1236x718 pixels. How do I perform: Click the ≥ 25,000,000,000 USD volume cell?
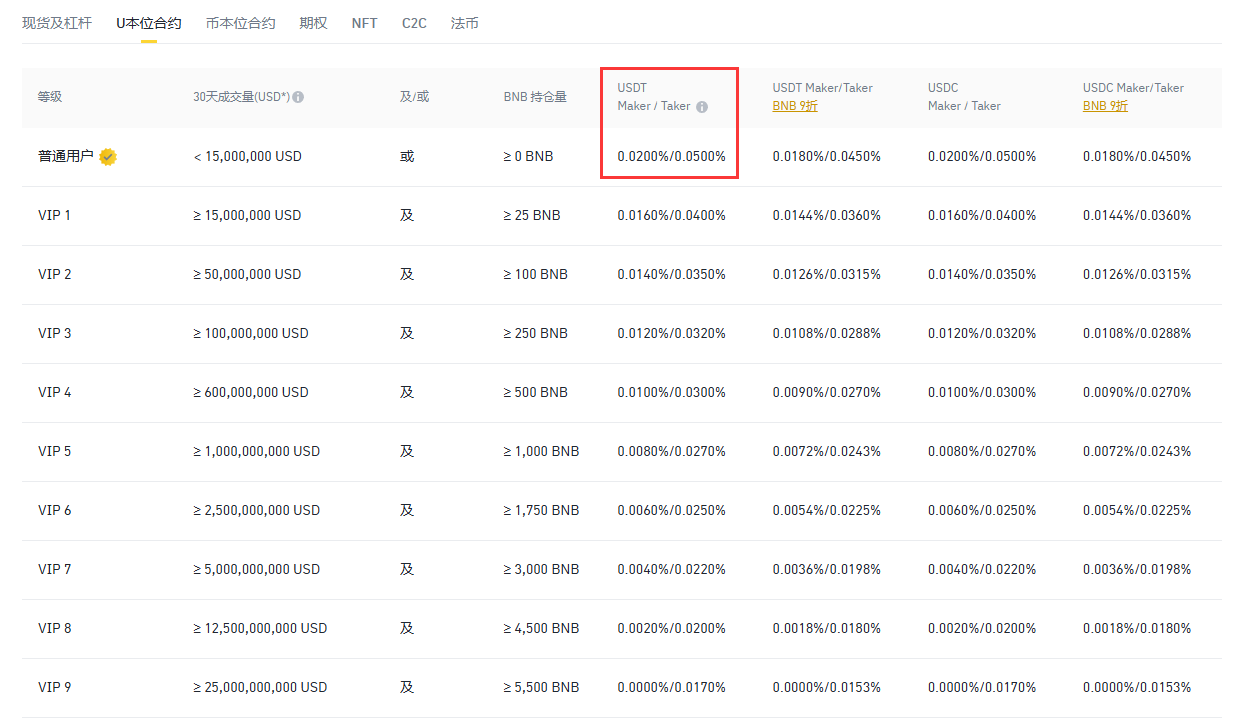pyautogui.click(x=261, y=687)
